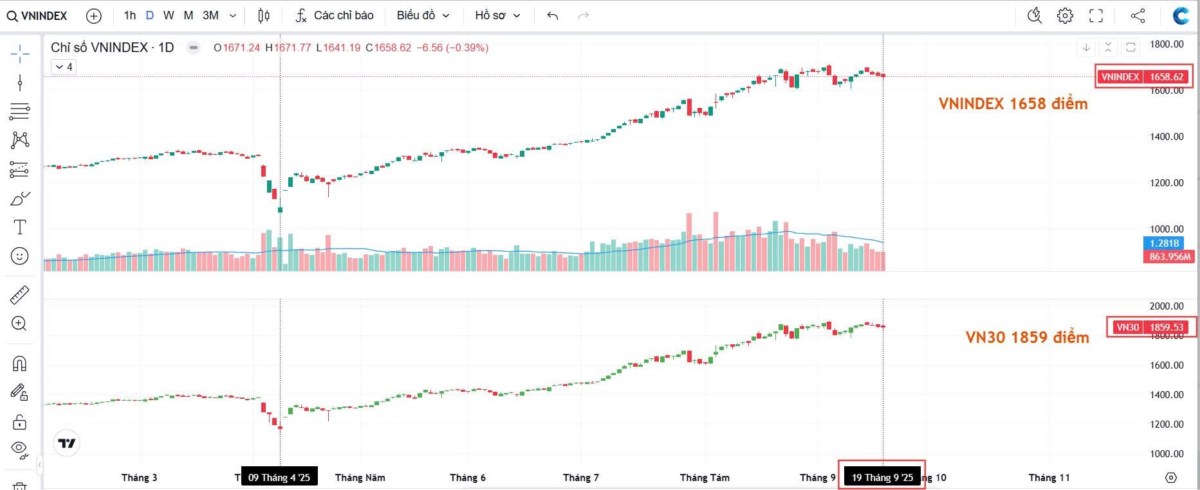The image size is (1200, 490).
Task: Select the brush drawing tool
Action: (19, 198)
